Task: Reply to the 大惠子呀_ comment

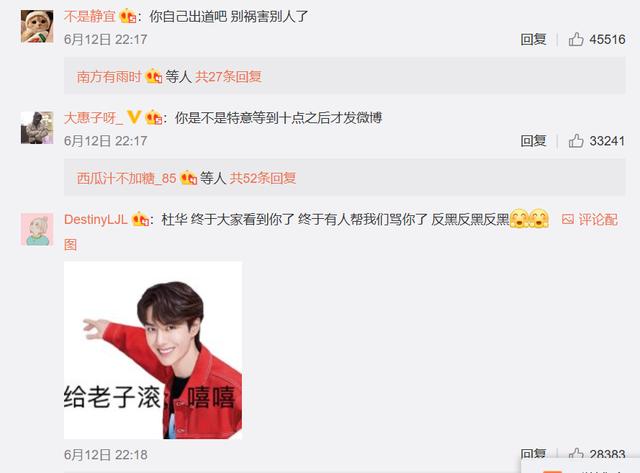Action: tap(533, 141)
